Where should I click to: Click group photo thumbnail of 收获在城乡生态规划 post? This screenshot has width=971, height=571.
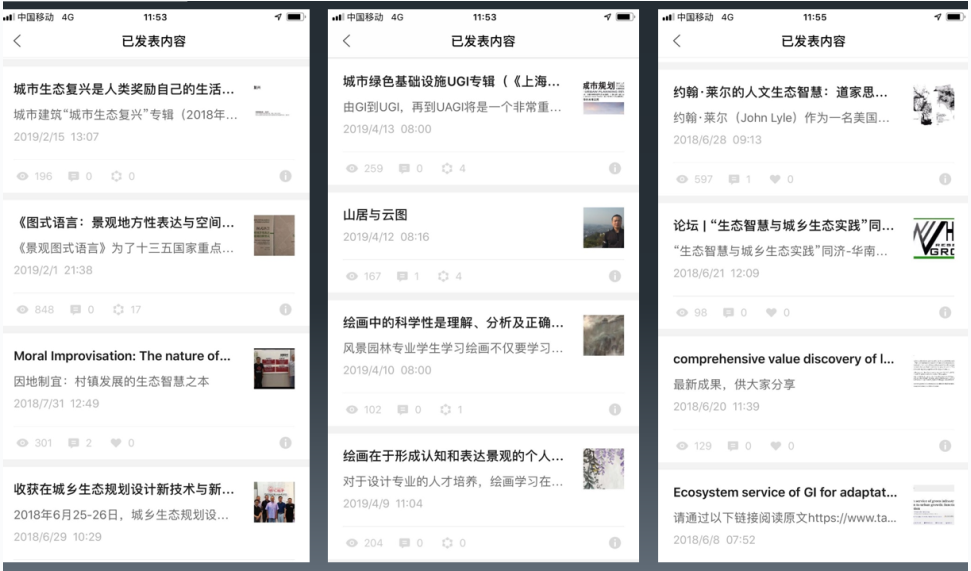click(274, 502)
